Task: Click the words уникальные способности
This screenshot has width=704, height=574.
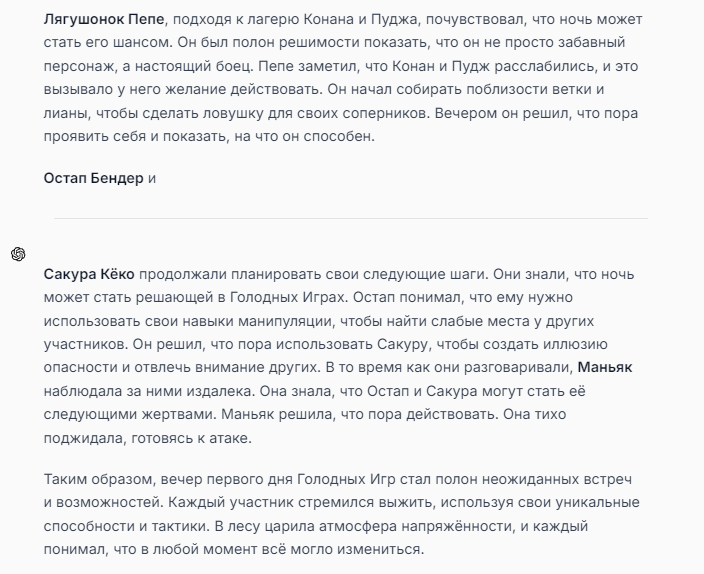Action: [598, 503]
